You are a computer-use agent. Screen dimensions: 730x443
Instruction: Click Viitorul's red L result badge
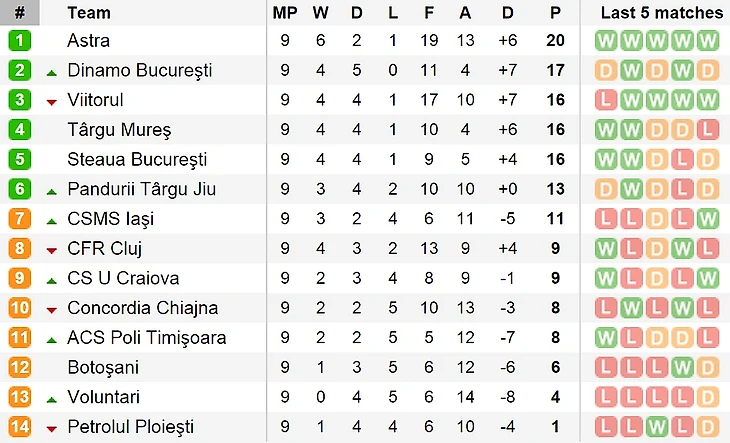(606, 100)
